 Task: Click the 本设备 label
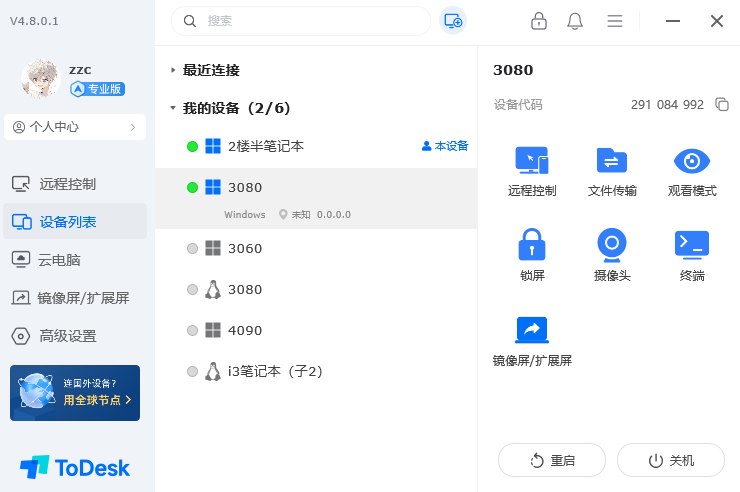(x=445, y=146)
